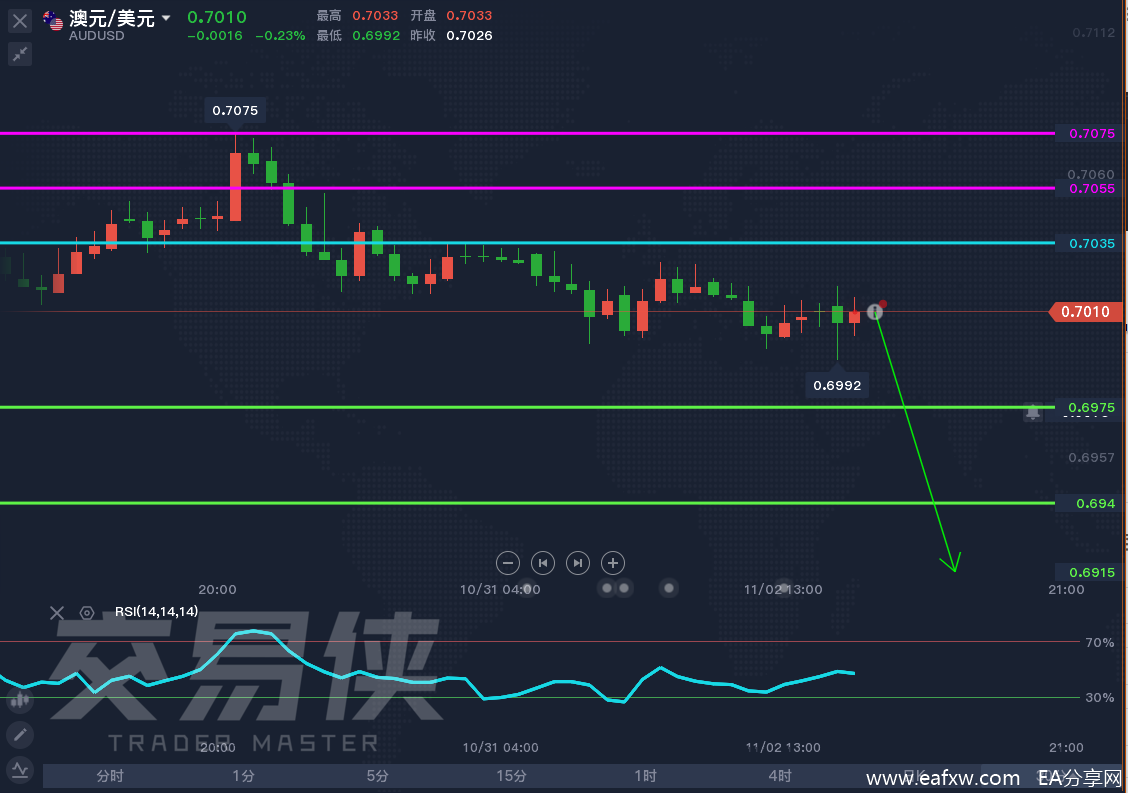Switch to the 4时 timeframe tab
The image size is (1128, 793).
pos(780,776)
